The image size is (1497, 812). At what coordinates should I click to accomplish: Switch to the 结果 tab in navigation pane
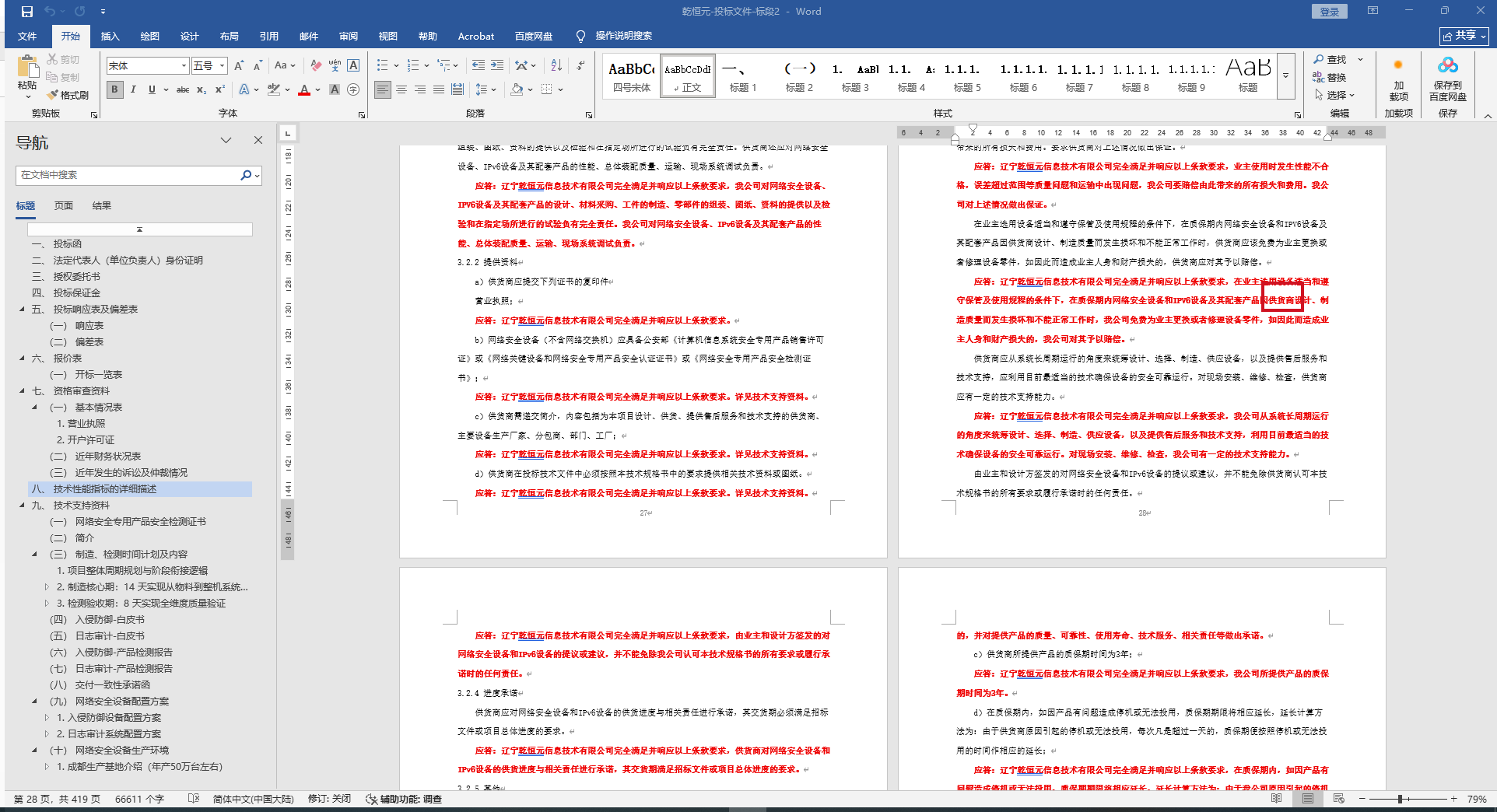click(x=102, y=206)
